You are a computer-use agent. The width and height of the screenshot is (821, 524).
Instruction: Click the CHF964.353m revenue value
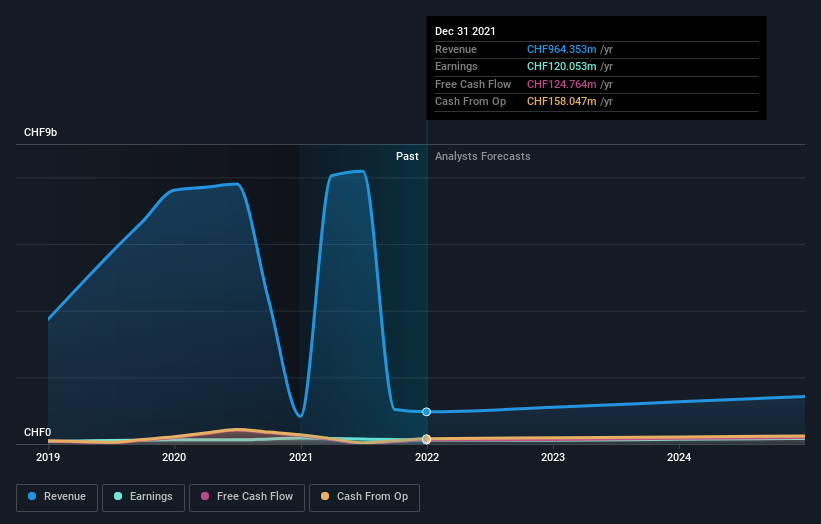point(561,49)
